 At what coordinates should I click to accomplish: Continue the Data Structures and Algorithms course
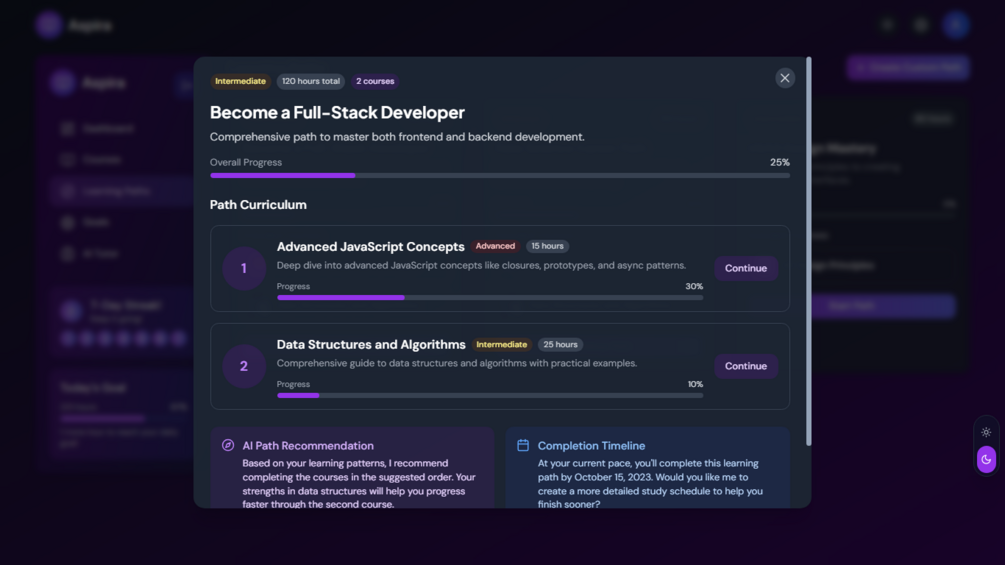[745, 366]
